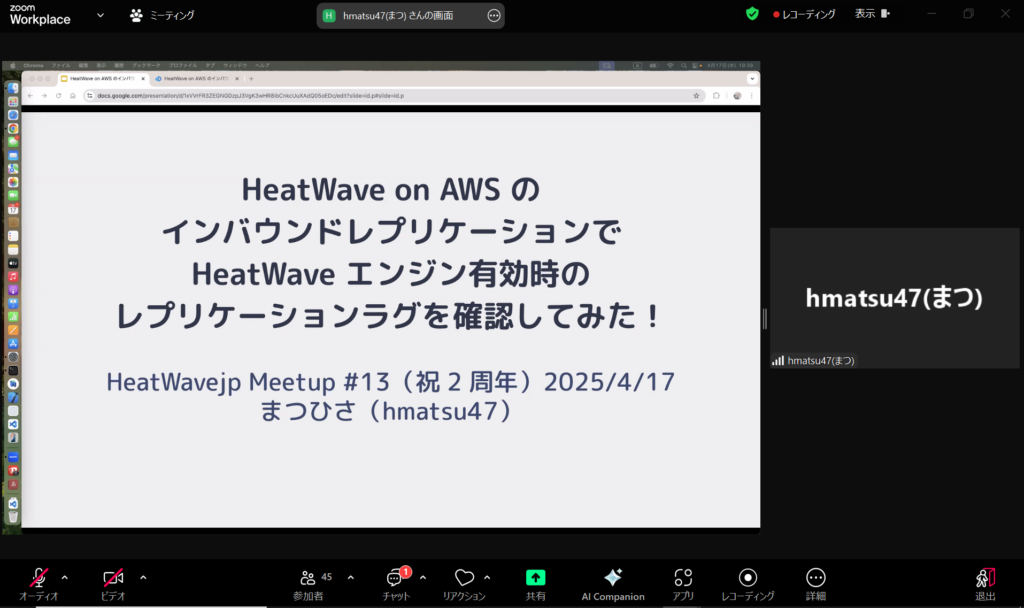Screen dimensions: 1024x608
Task: Open the 詳細 more options button
Action: click(816, 584)
